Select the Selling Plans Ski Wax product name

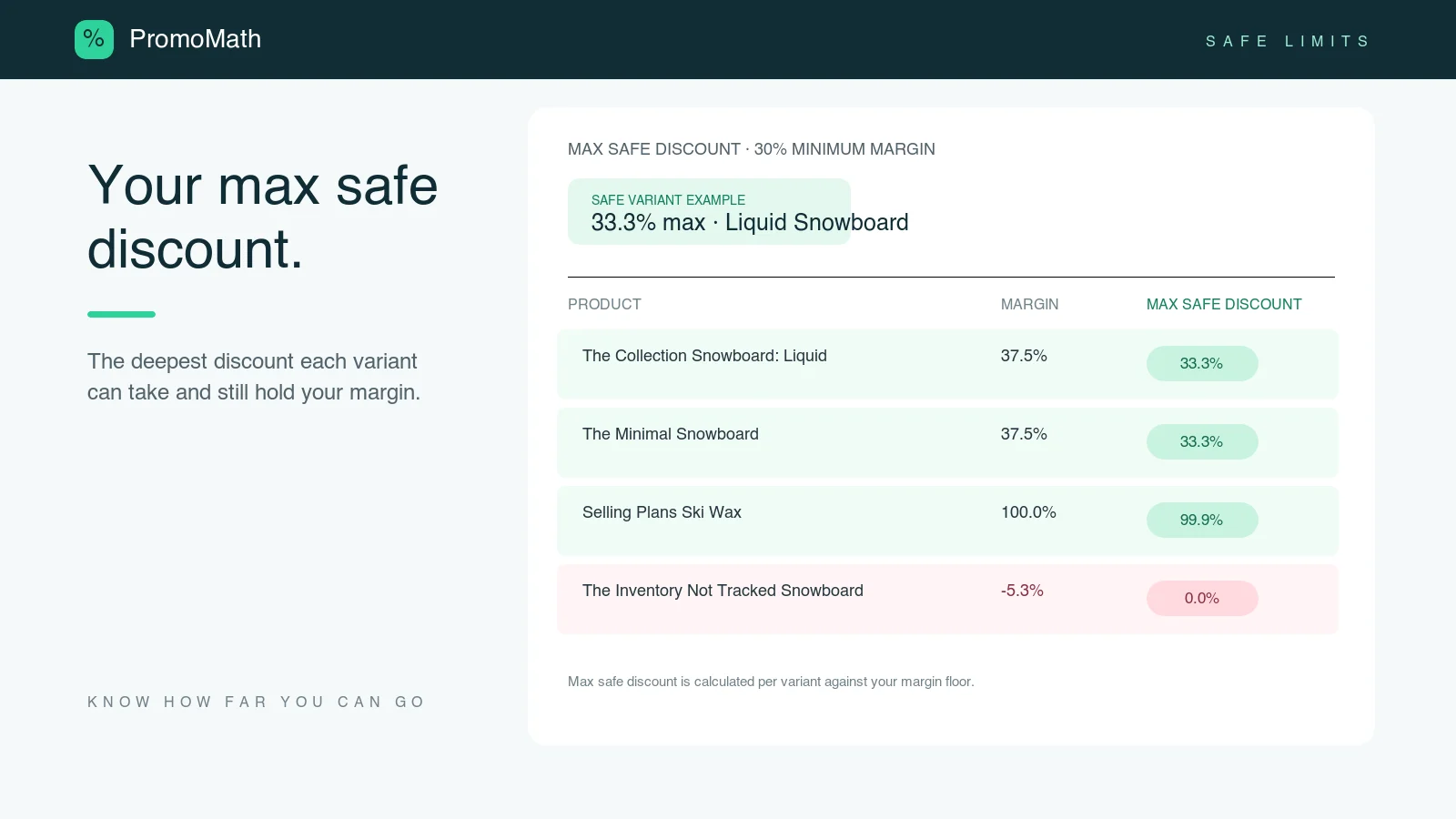pos(662,512)
